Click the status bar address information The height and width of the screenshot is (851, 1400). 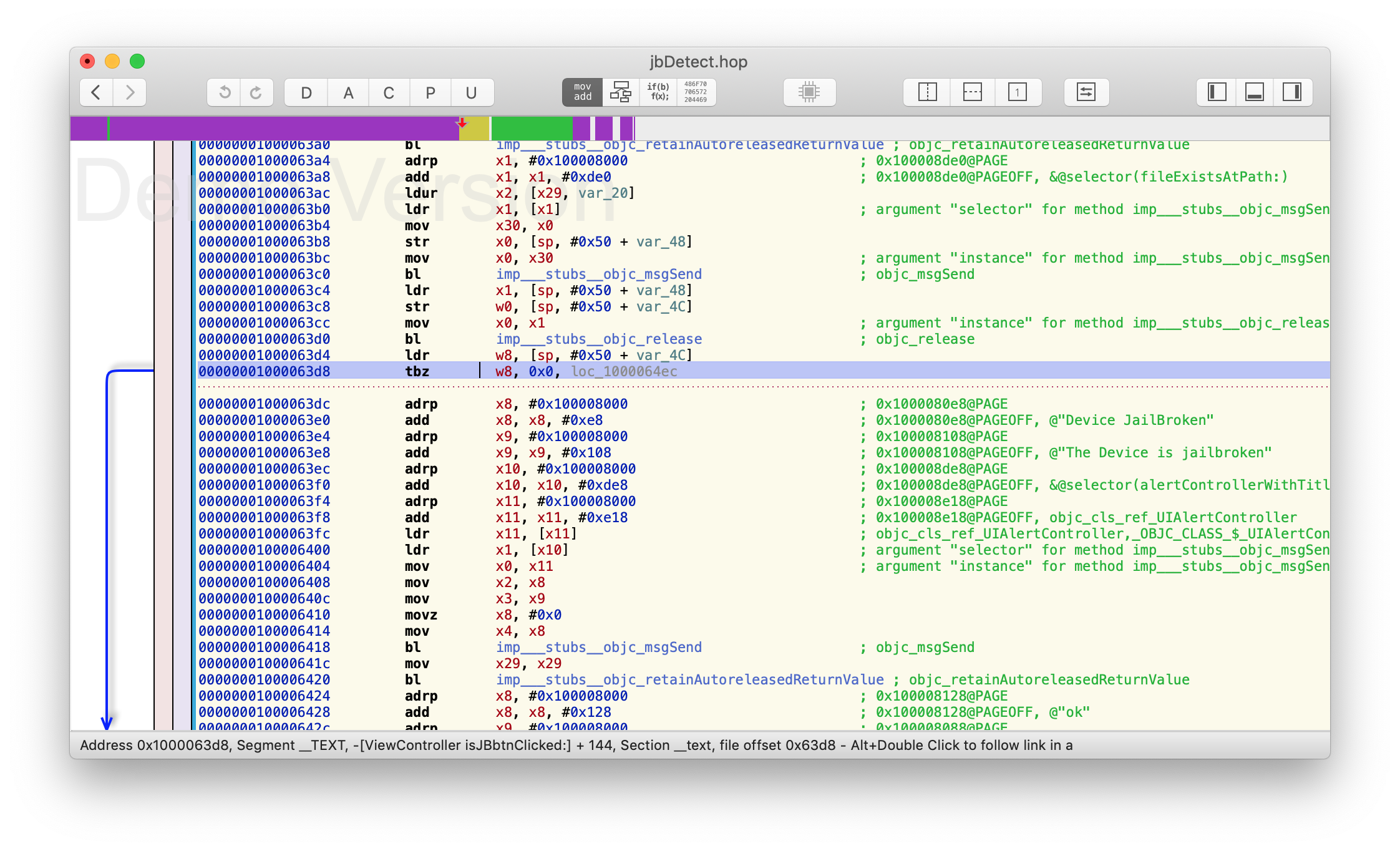tap(576, 745)
